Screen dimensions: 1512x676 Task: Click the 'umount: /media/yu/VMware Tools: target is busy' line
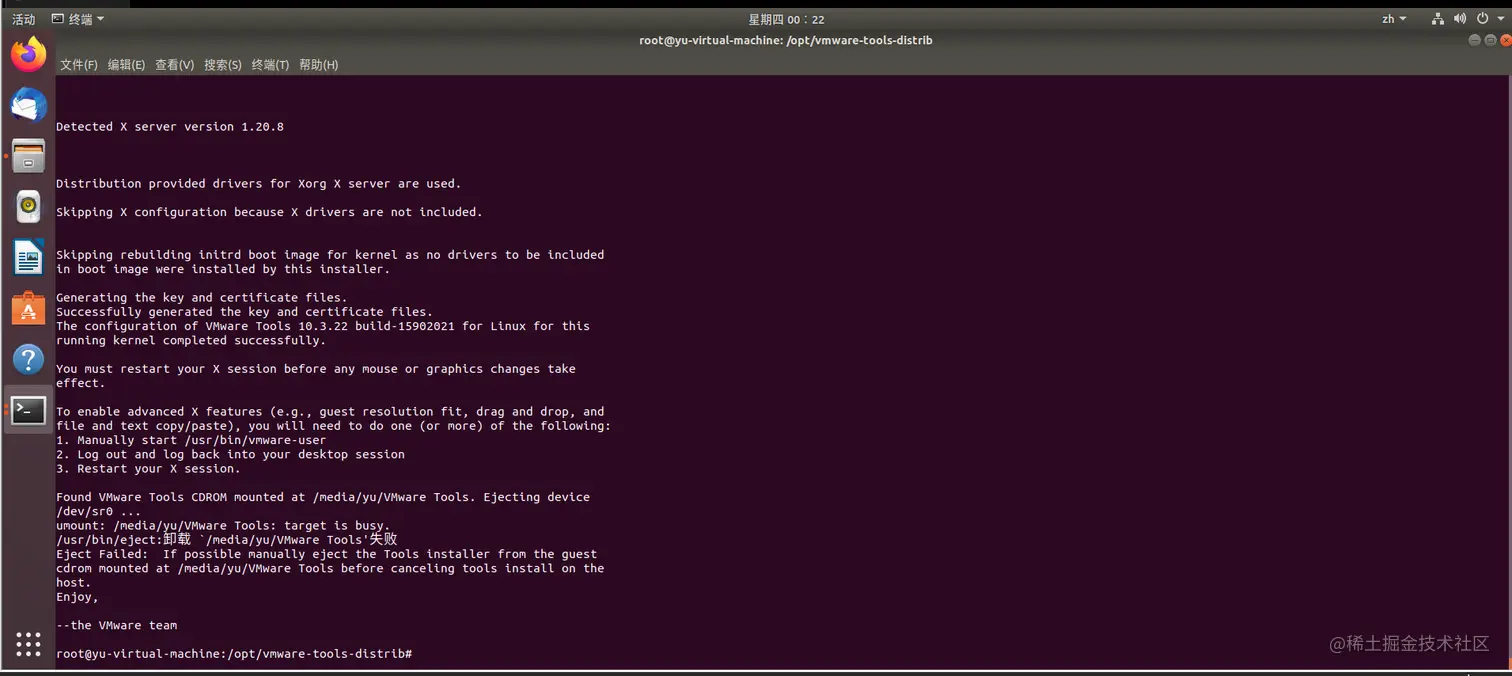223,525
